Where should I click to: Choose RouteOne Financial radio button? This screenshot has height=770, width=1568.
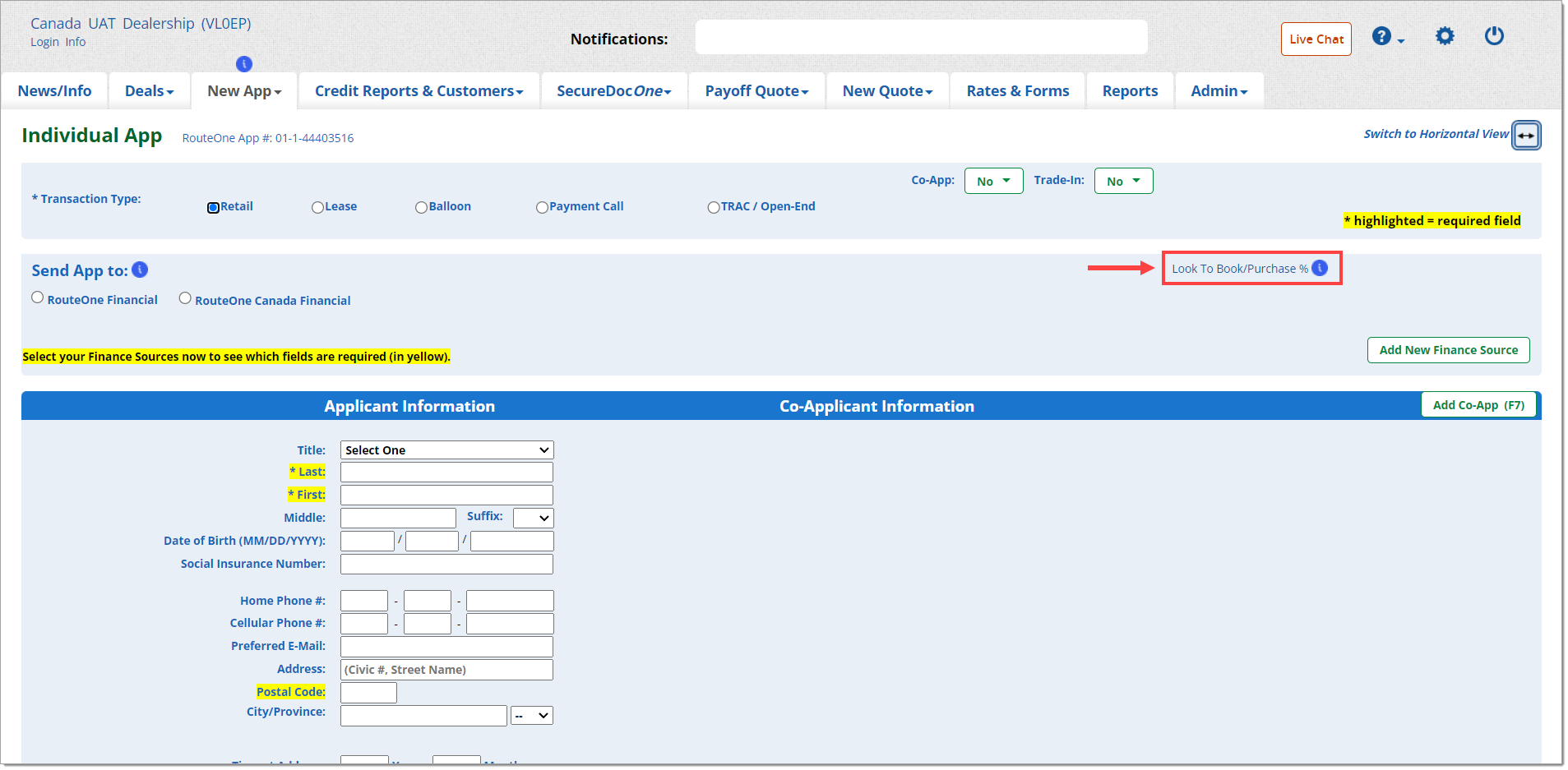(x=38, y=297)
